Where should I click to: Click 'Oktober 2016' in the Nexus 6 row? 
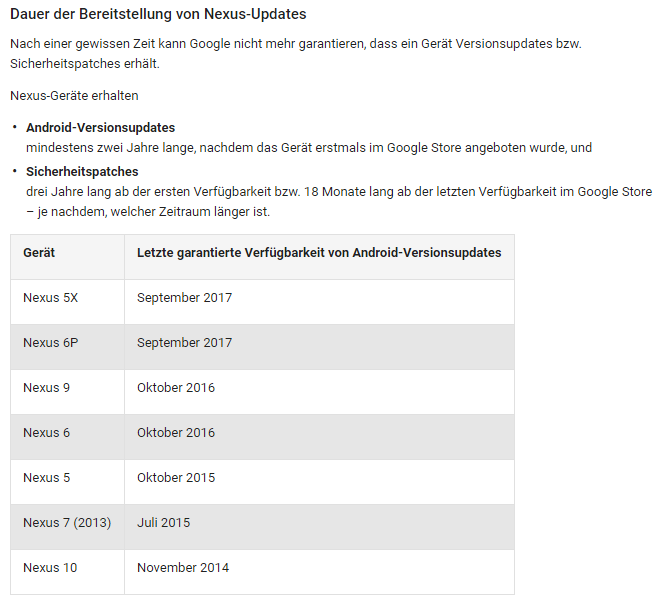(x=176, y=433)
